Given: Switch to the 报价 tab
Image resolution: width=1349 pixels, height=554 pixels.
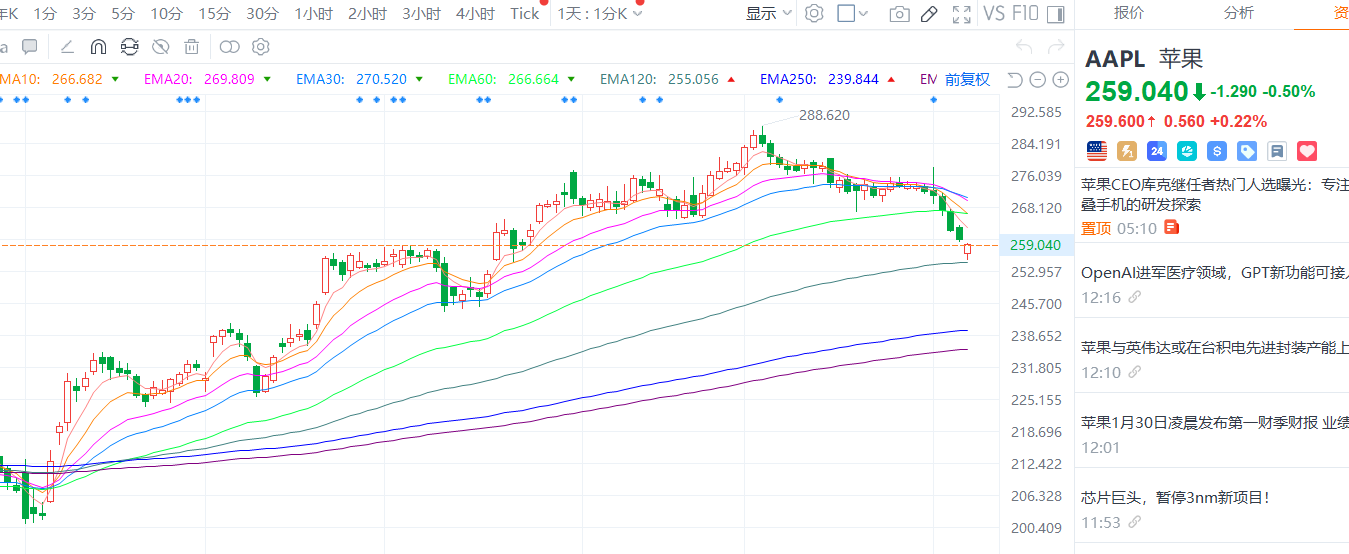Looking at the screenshot, I should [1129, 13].
